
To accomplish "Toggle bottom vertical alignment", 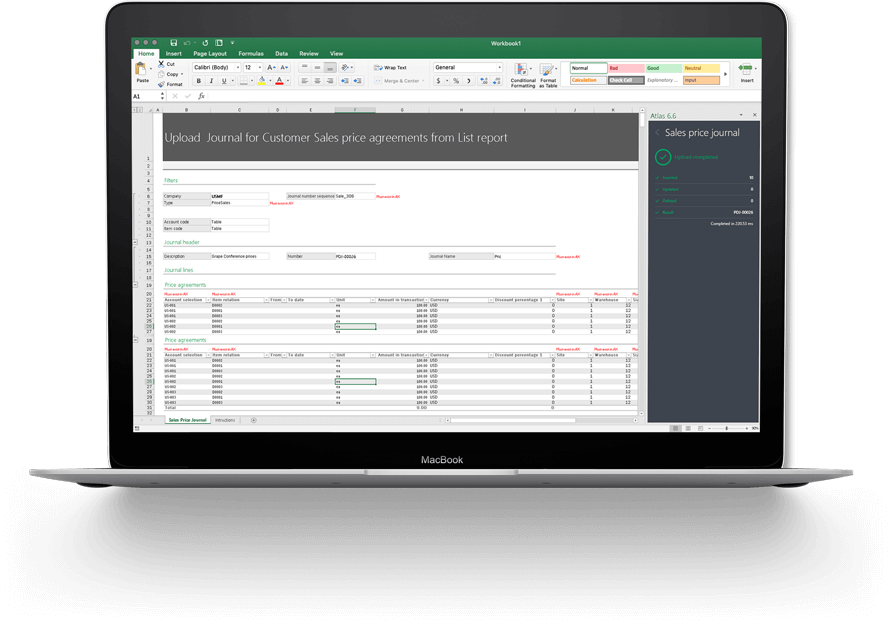I will click(x=330, y=67).
